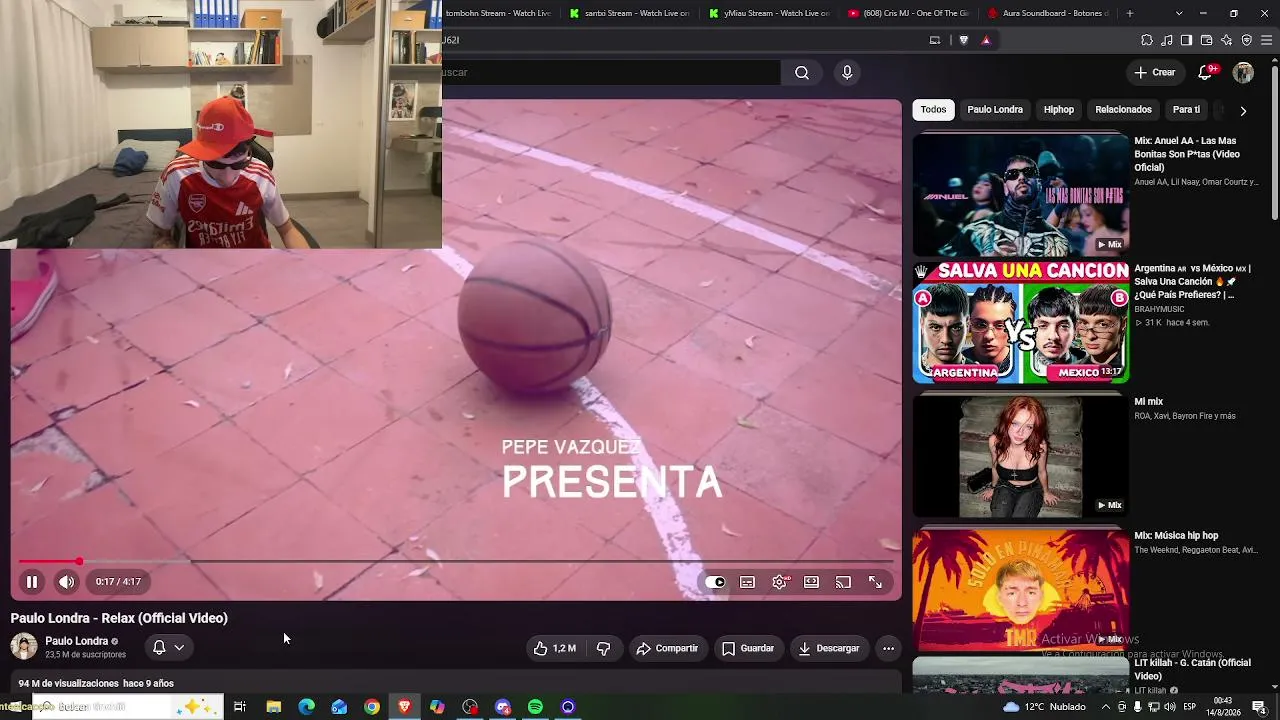This screenshot has width=1280, height=720.
Task: Toggle the autoplay switch in player
Action: click(715, 582)
